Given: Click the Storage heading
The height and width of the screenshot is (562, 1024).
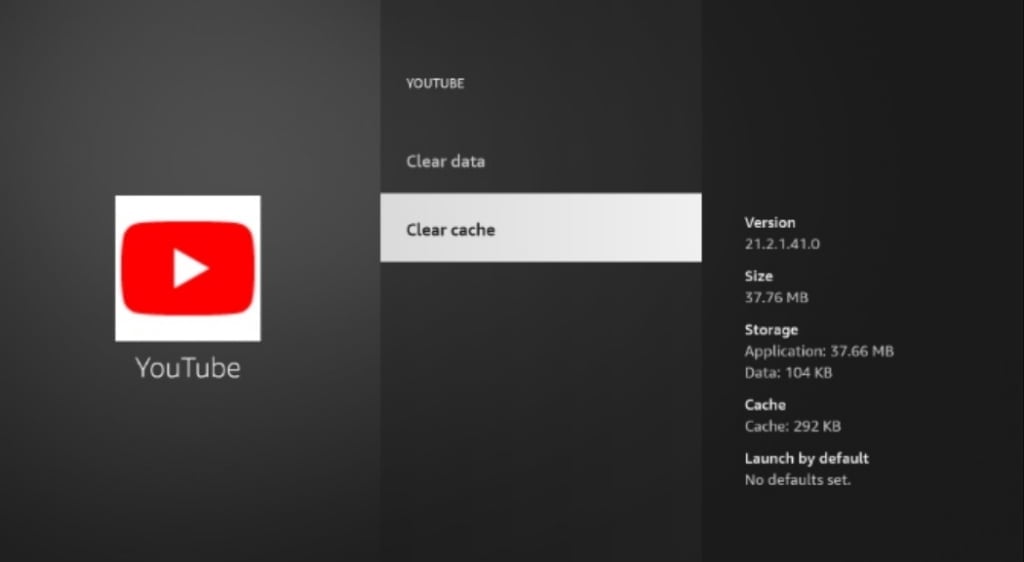Looking at the screenshot, I should coord(771,330).
